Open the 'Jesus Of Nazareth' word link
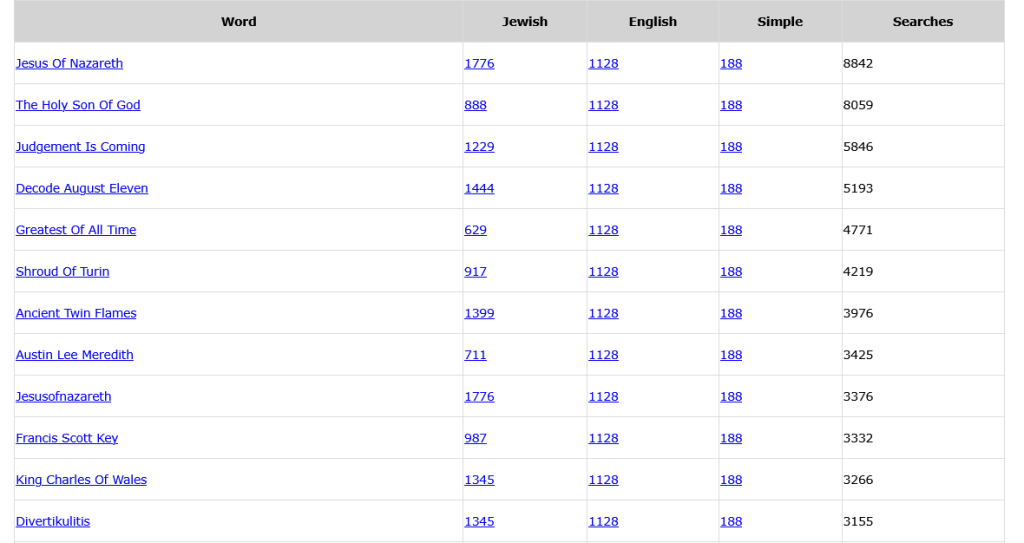 click(69, 63)
